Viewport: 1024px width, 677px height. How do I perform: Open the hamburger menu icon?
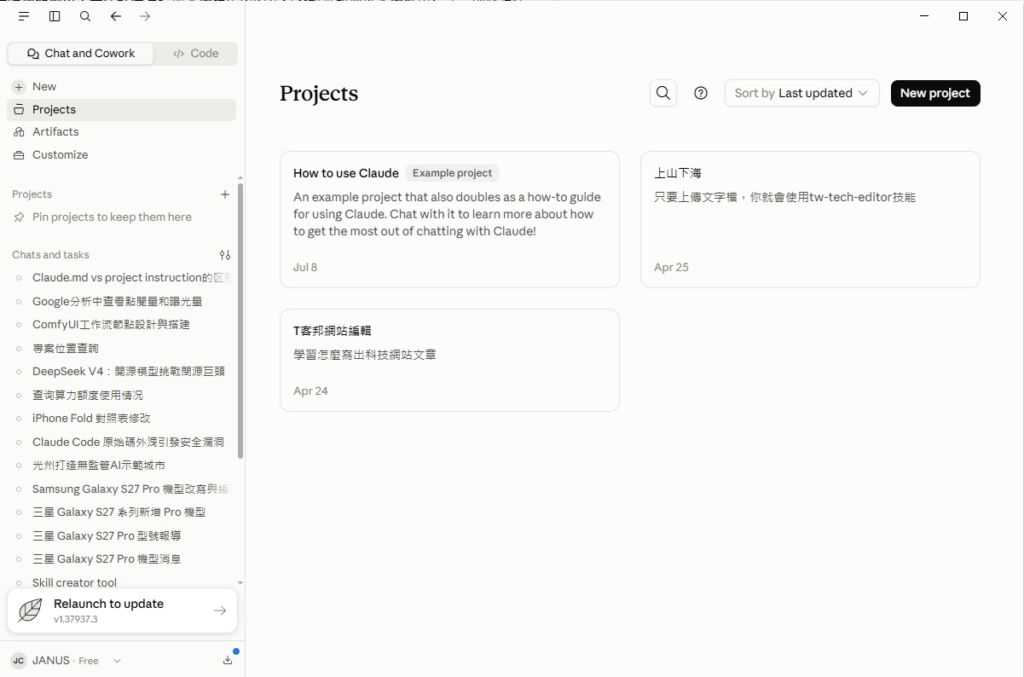pyautogui.click(x=24, y=16)
